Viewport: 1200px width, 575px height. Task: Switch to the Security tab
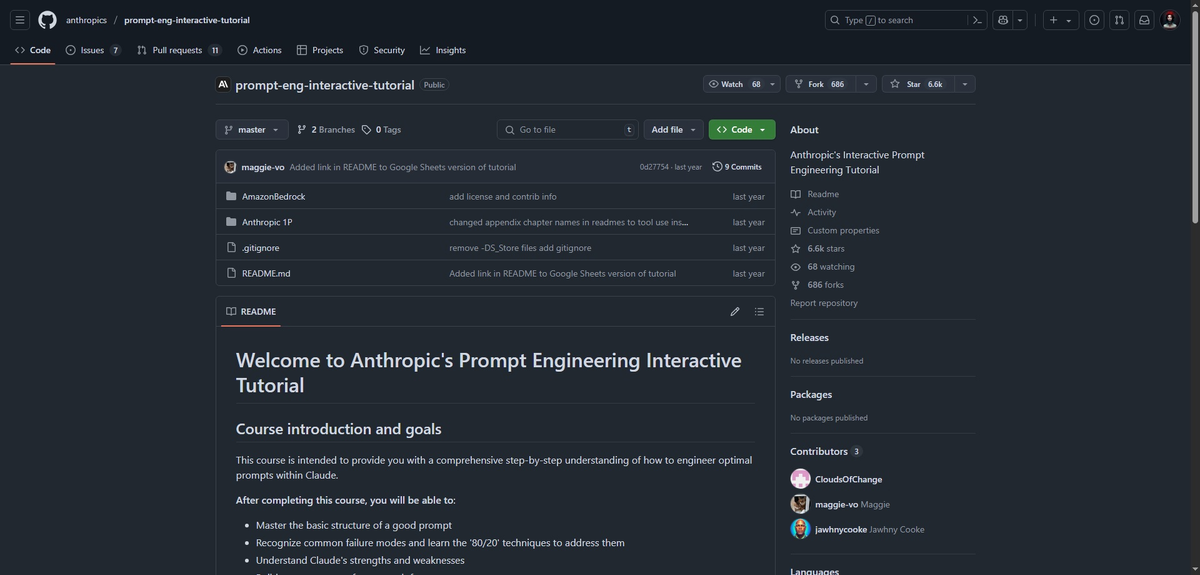coord(382,50)
